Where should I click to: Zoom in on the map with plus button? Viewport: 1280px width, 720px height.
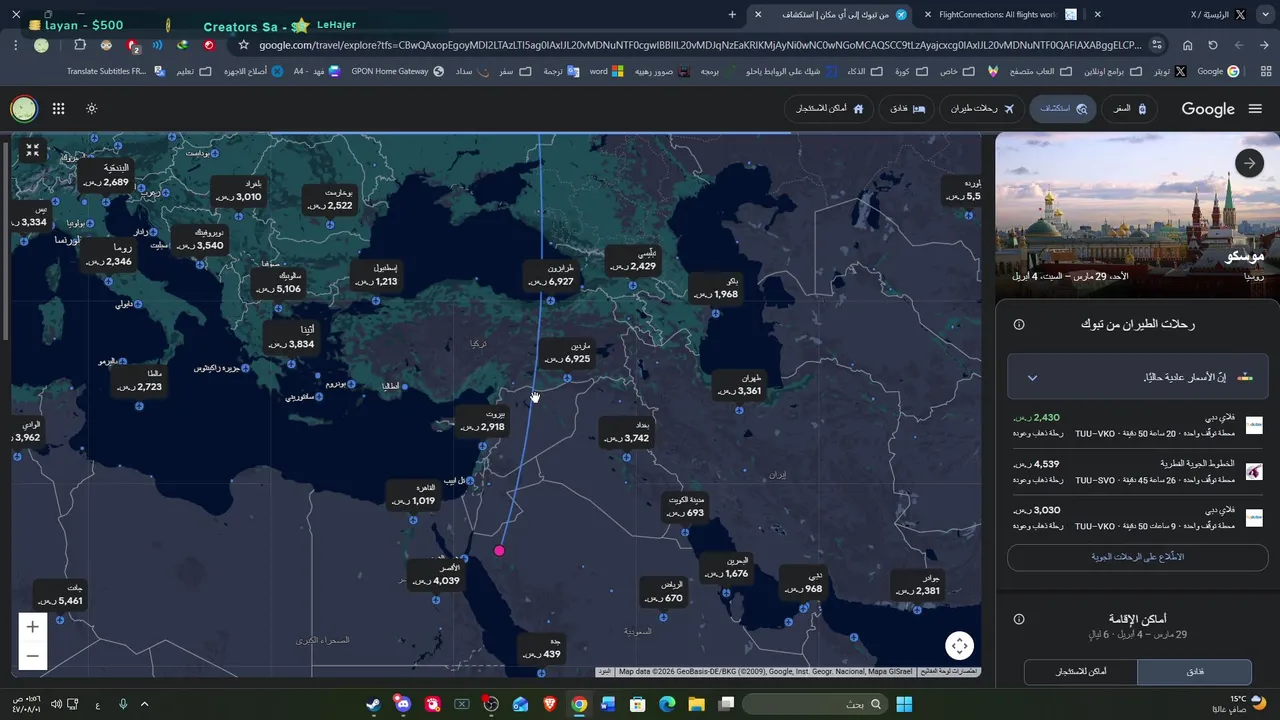[x=32, y=627]
